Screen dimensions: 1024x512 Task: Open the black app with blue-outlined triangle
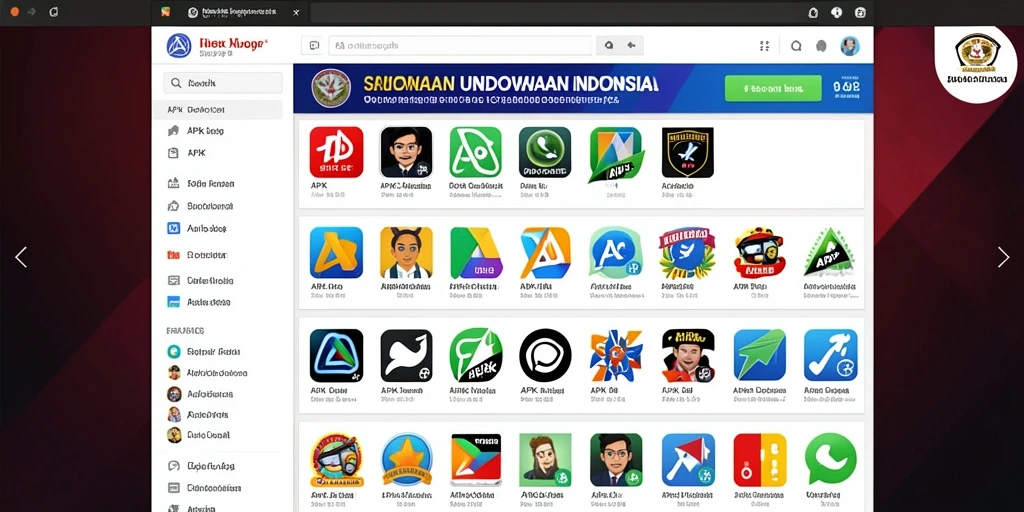pos(336,355)
